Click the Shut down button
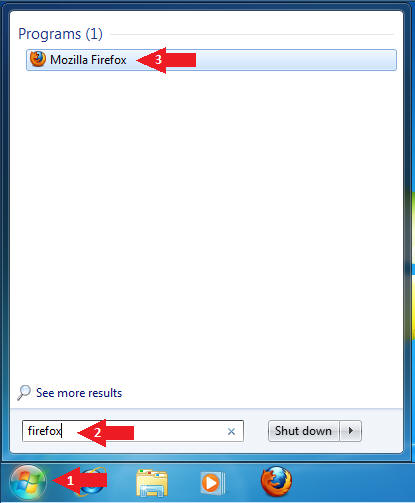The image size is (415, 503). [303, 431]
